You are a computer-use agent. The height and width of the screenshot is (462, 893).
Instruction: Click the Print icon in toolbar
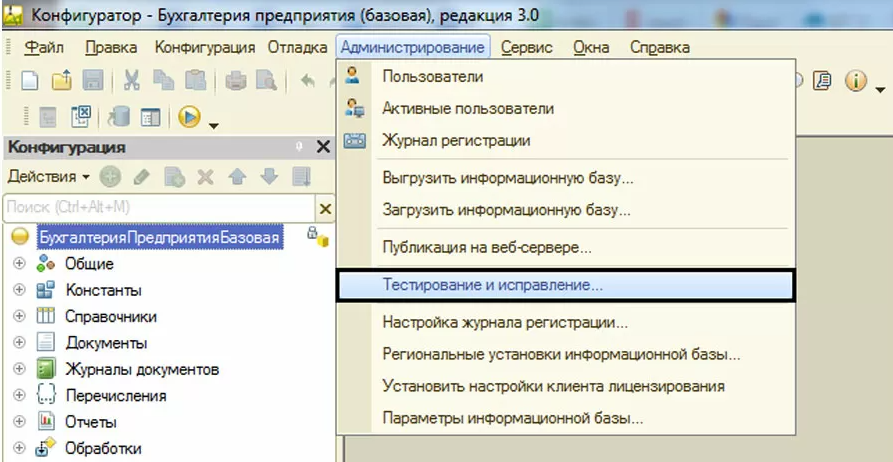pos(235,81)
